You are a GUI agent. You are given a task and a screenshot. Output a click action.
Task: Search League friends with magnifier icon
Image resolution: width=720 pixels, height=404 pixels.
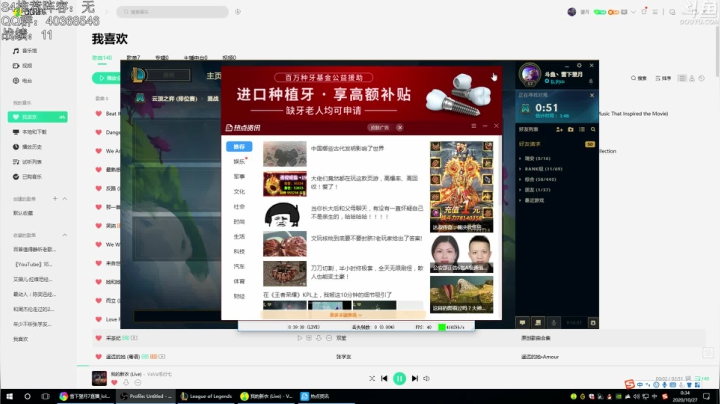[593, 130]
